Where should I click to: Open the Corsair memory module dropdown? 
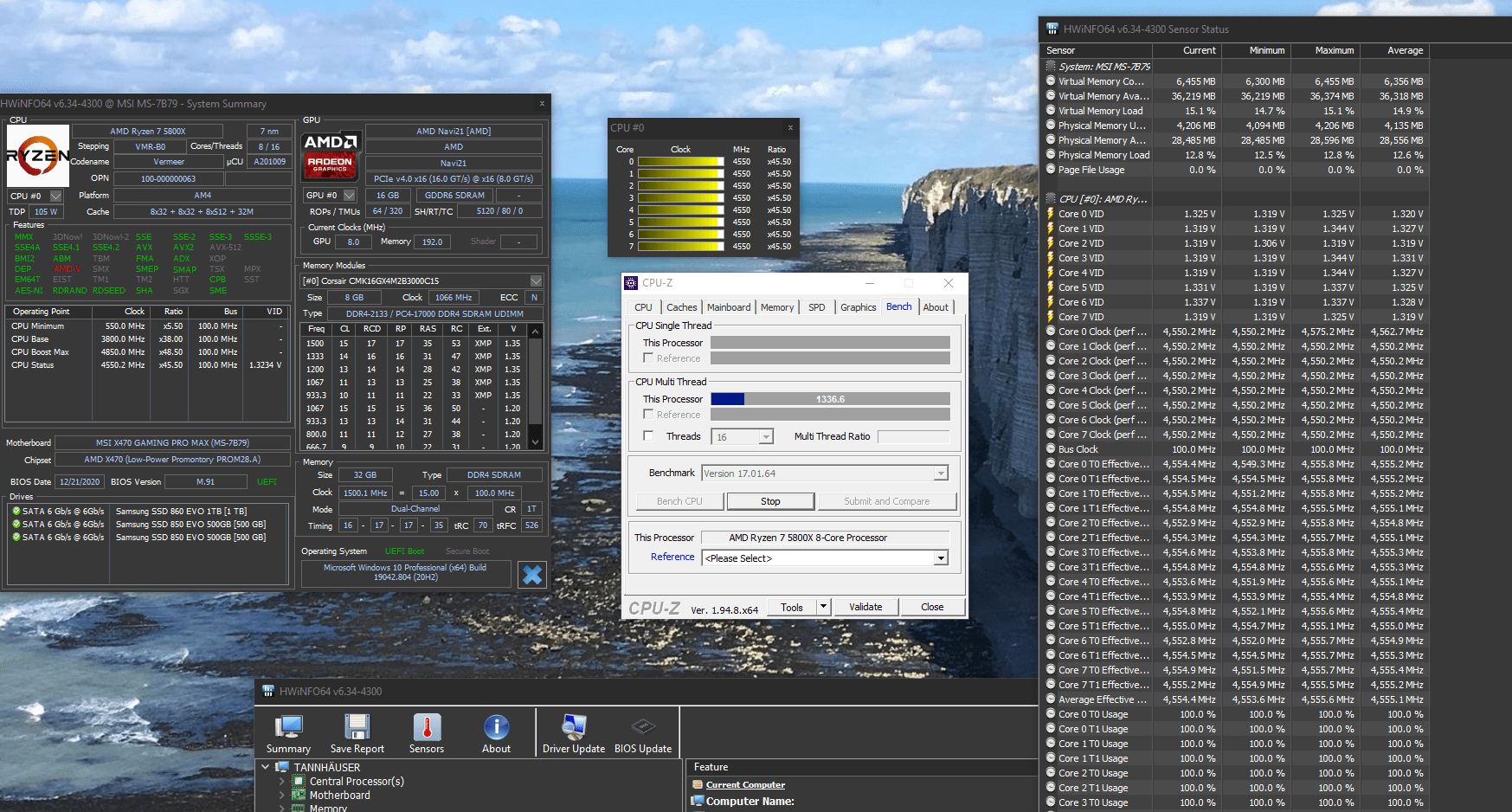(536, 281)
